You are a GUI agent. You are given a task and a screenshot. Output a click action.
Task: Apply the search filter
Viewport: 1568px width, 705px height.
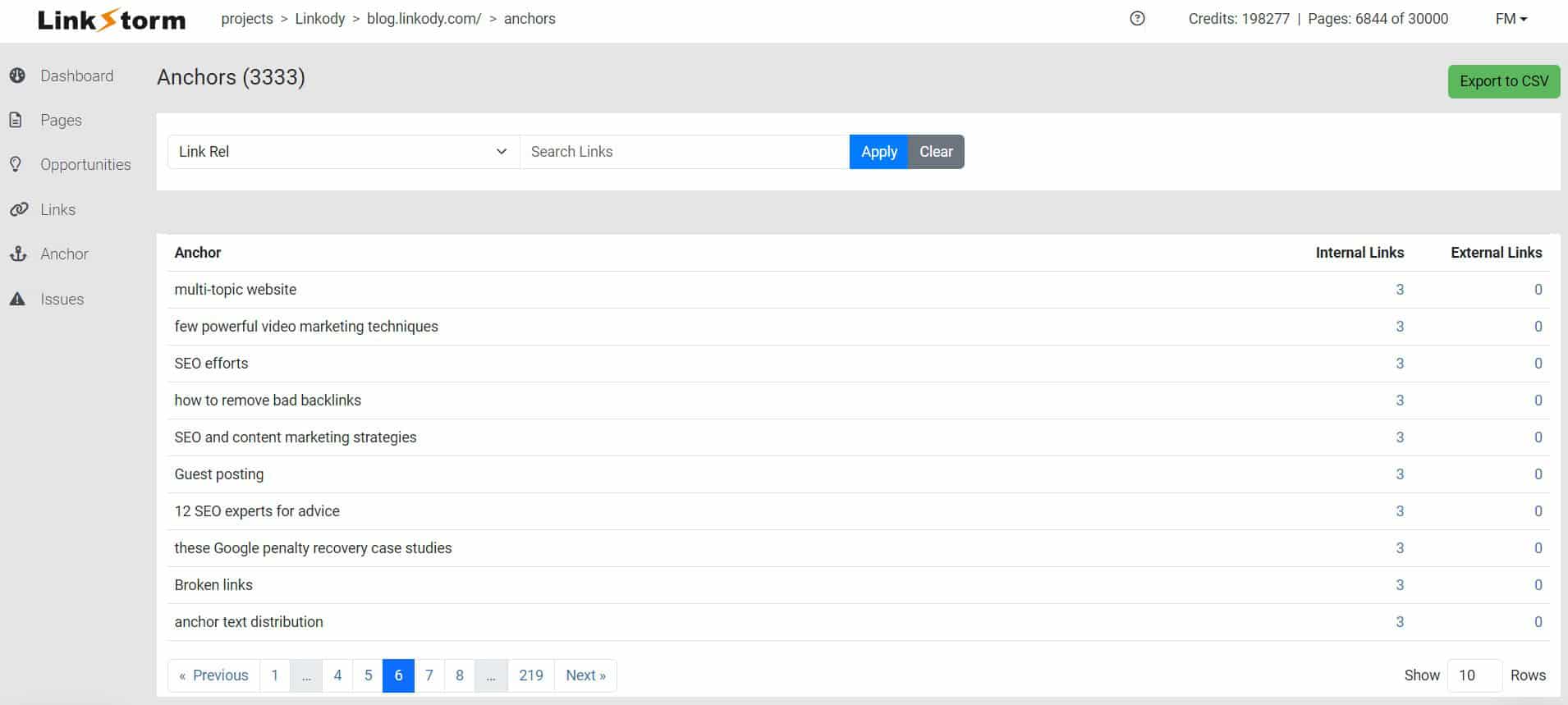tap(878, 152)
